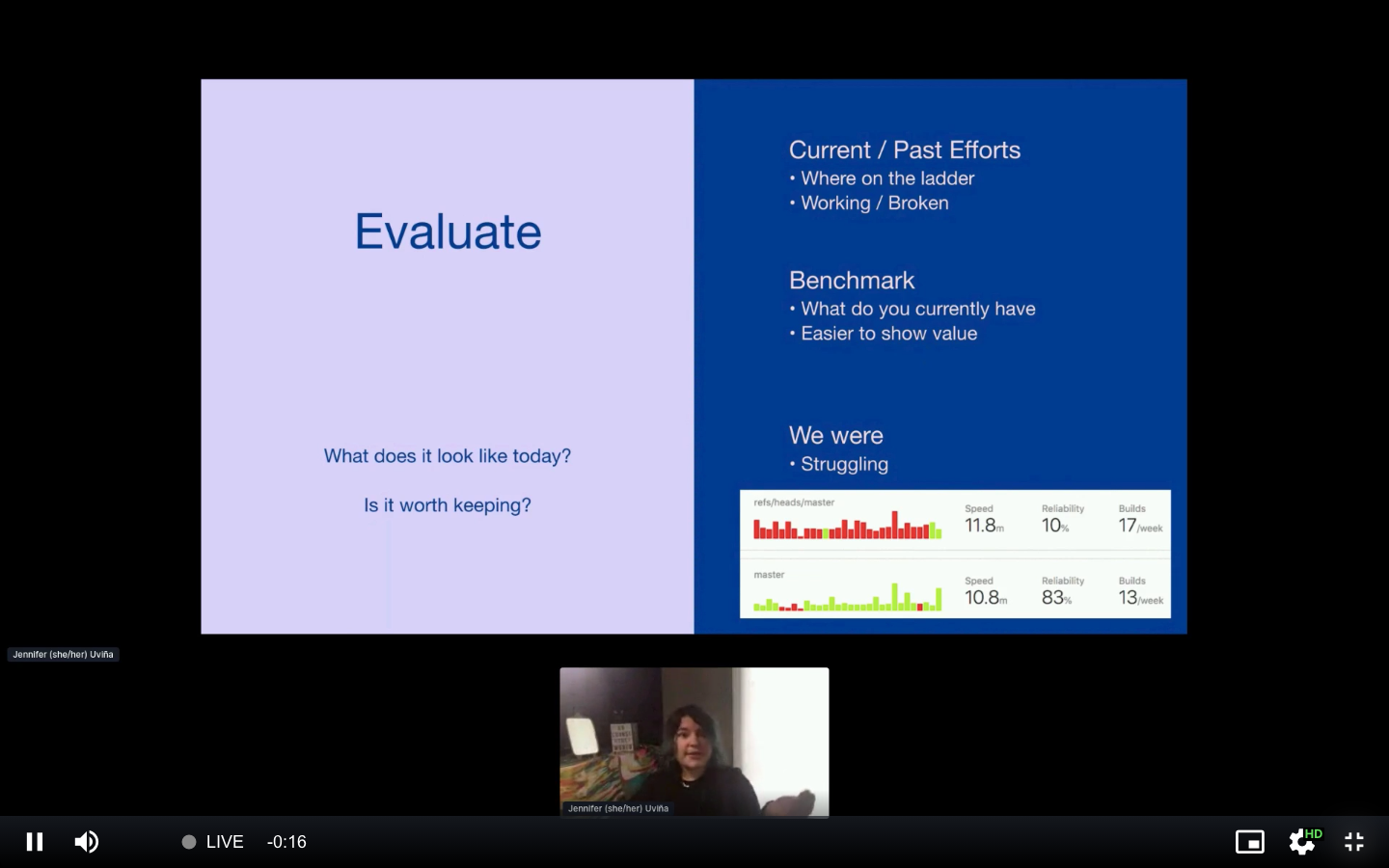Click the Current / Past Efforts heading
Viewport: 1389px width, 868px height.
point(904,150)
